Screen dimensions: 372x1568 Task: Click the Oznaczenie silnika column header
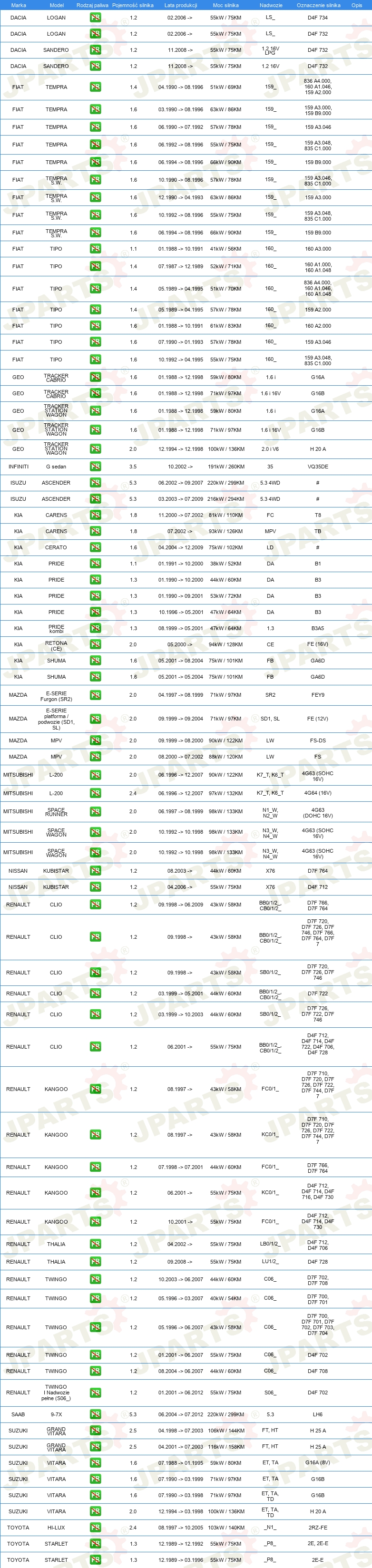click(x=318, y=5)
